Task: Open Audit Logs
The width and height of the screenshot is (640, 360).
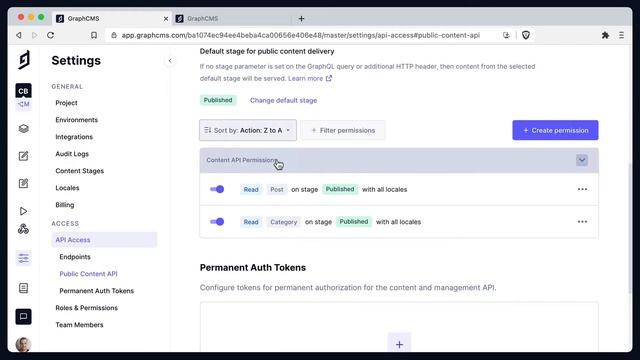Action: tap(72, 154)
